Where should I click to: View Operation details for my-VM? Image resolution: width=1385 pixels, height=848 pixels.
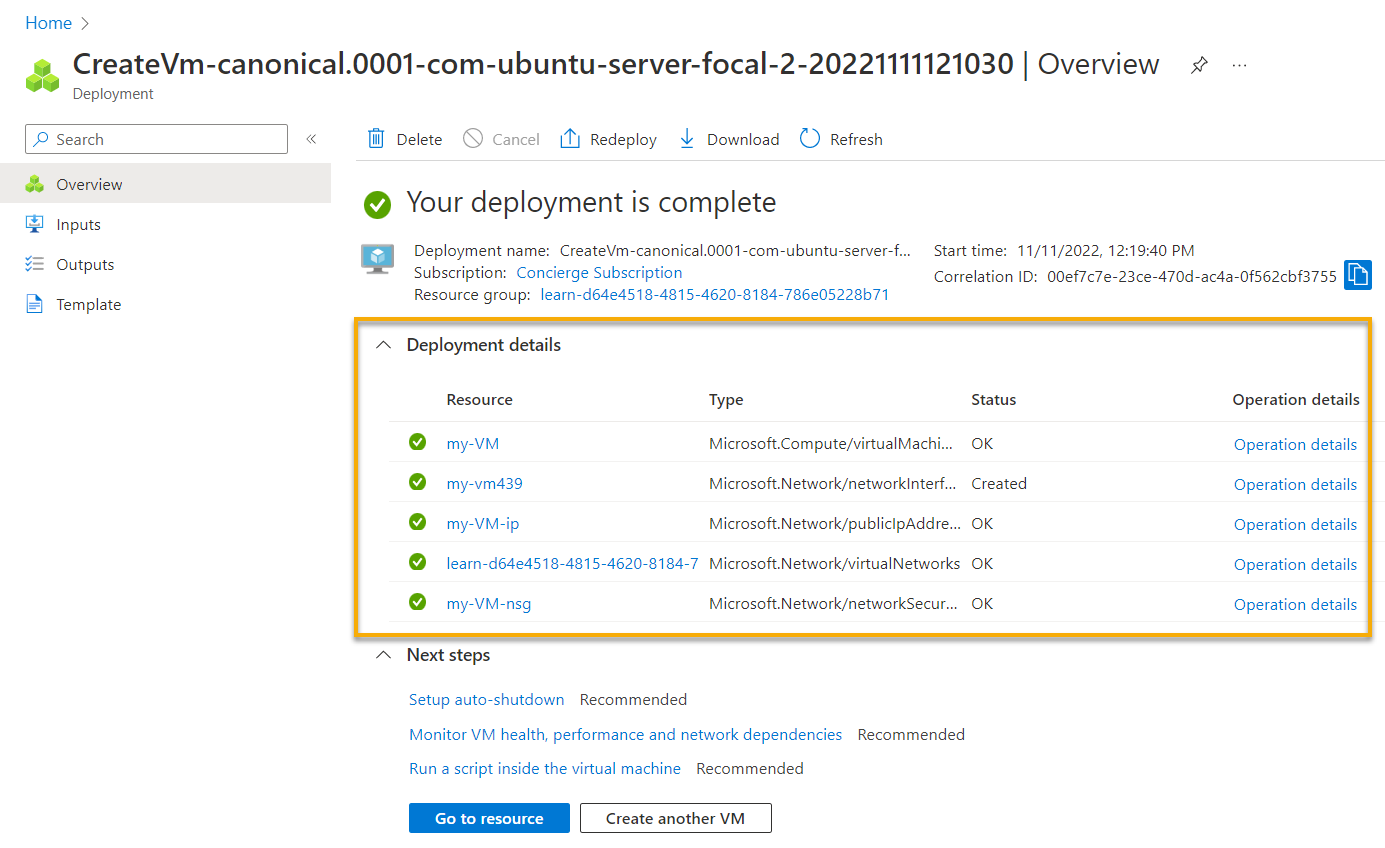coord(1295,444)
